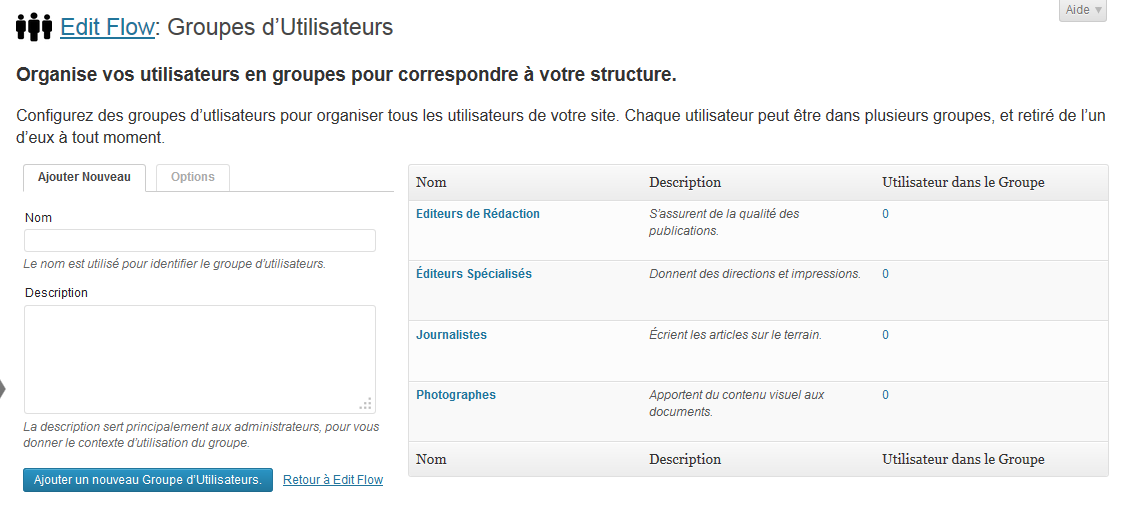The height and width of the screenshot is (513, 1125).
Task: Open the Editeurs de Rédaction group
Action: (x=478, y=214)
